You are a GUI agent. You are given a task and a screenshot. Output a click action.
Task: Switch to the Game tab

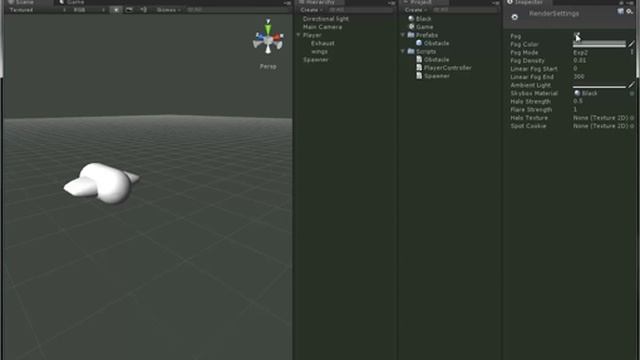point(73,2)
